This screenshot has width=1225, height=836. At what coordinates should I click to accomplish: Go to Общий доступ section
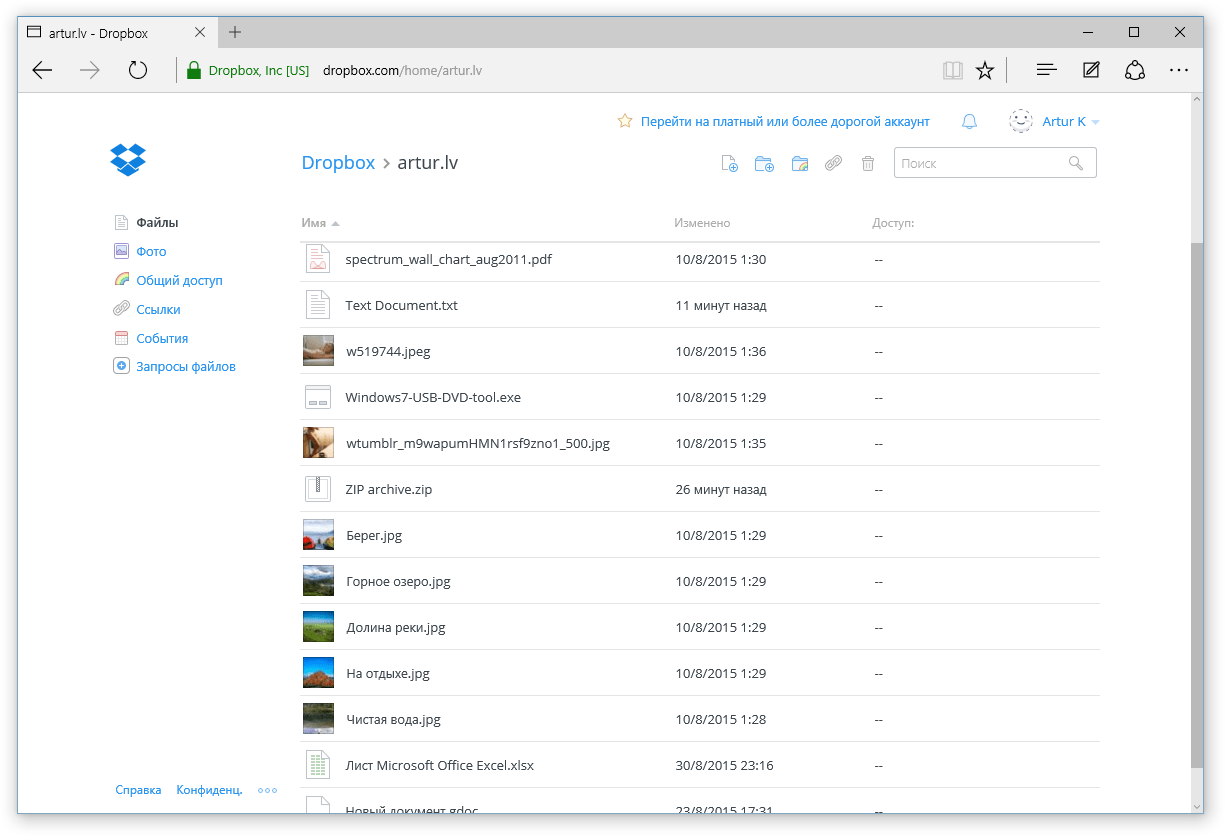179,281
